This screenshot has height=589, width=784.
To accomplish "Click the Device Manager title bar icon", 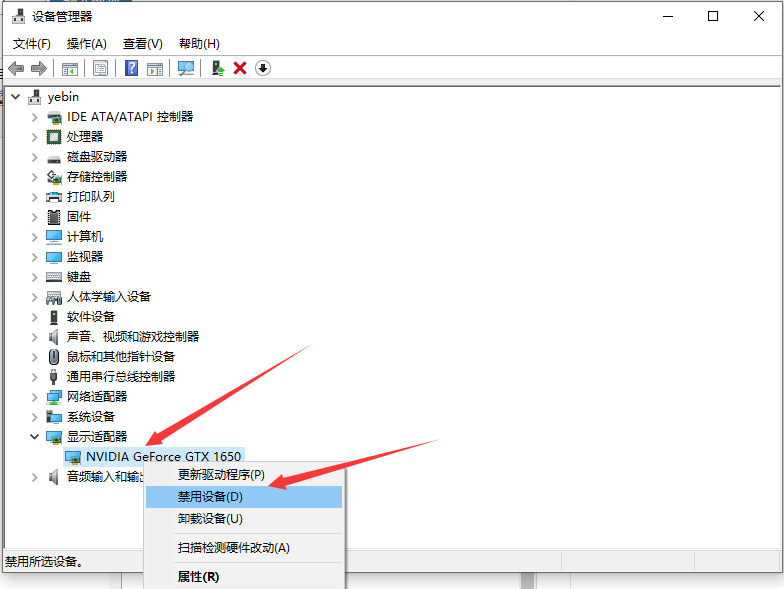I will coord(18,16).
